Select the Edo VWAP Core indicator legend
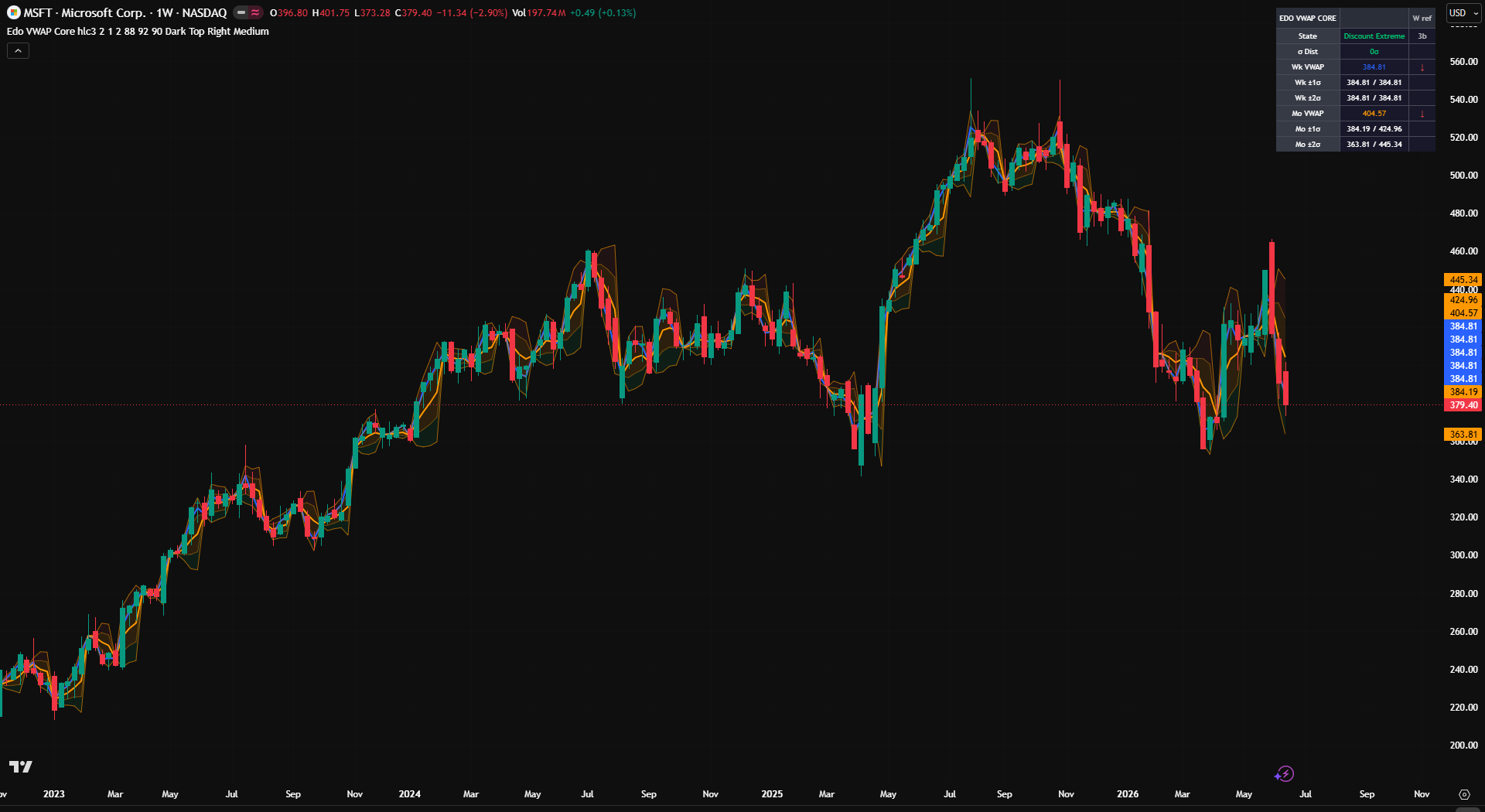Viewport: 1485px width, 812px height. tap(138, 32)
